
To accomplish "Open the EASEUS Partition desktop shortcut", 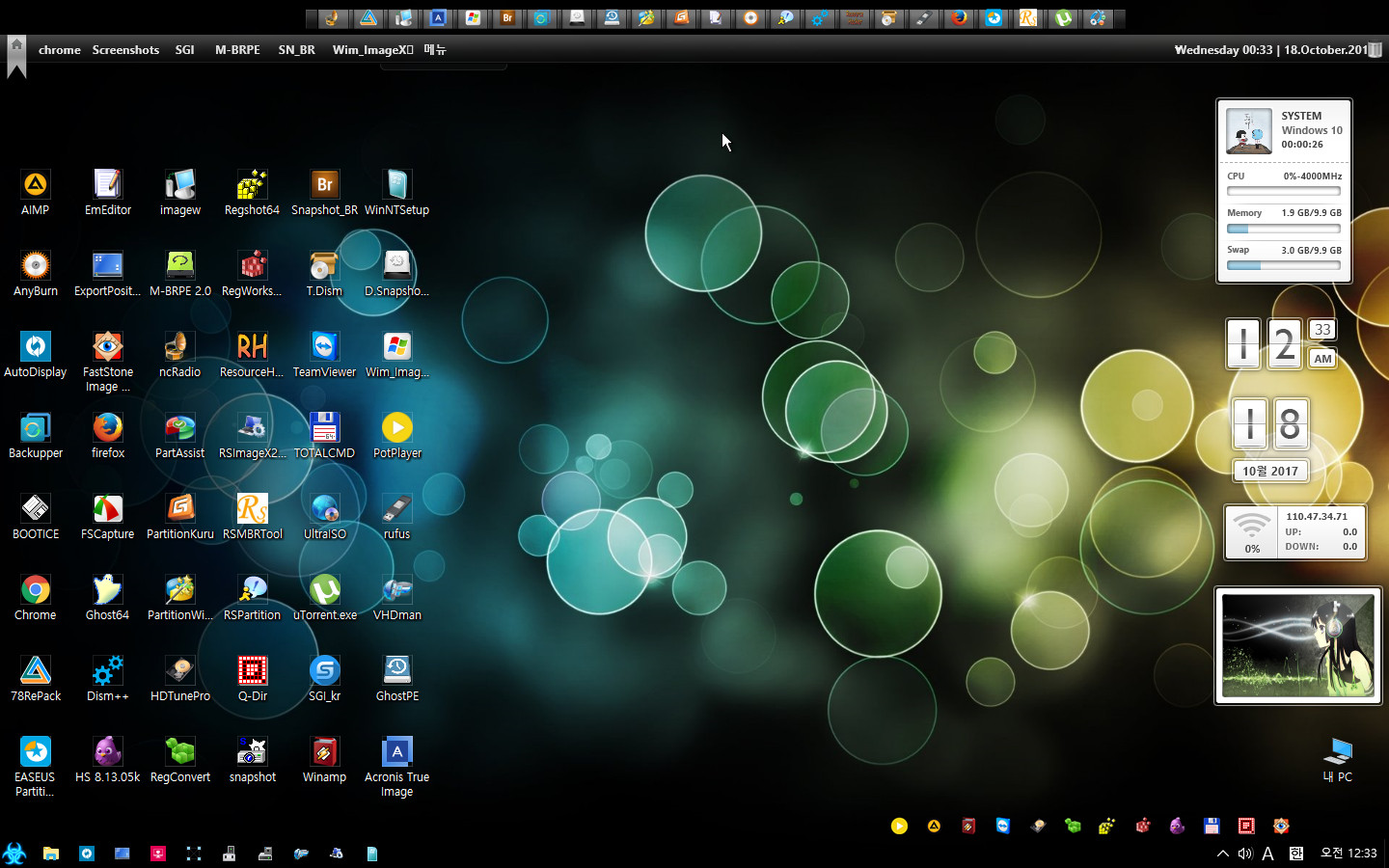I will click(36, 767).
